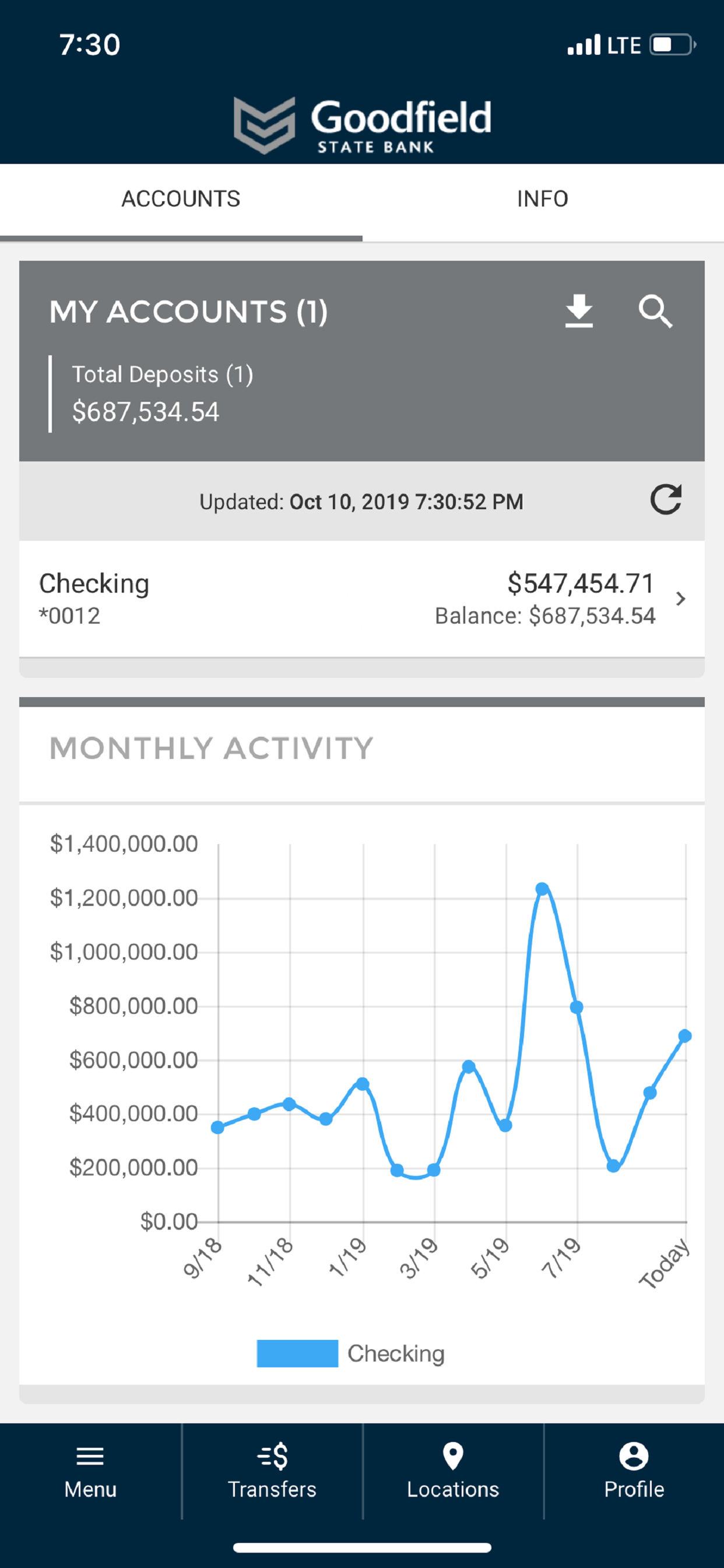Toggle Checking series via legend swatch
The height and width of the screenshot is (1568, 724).
297,1354
